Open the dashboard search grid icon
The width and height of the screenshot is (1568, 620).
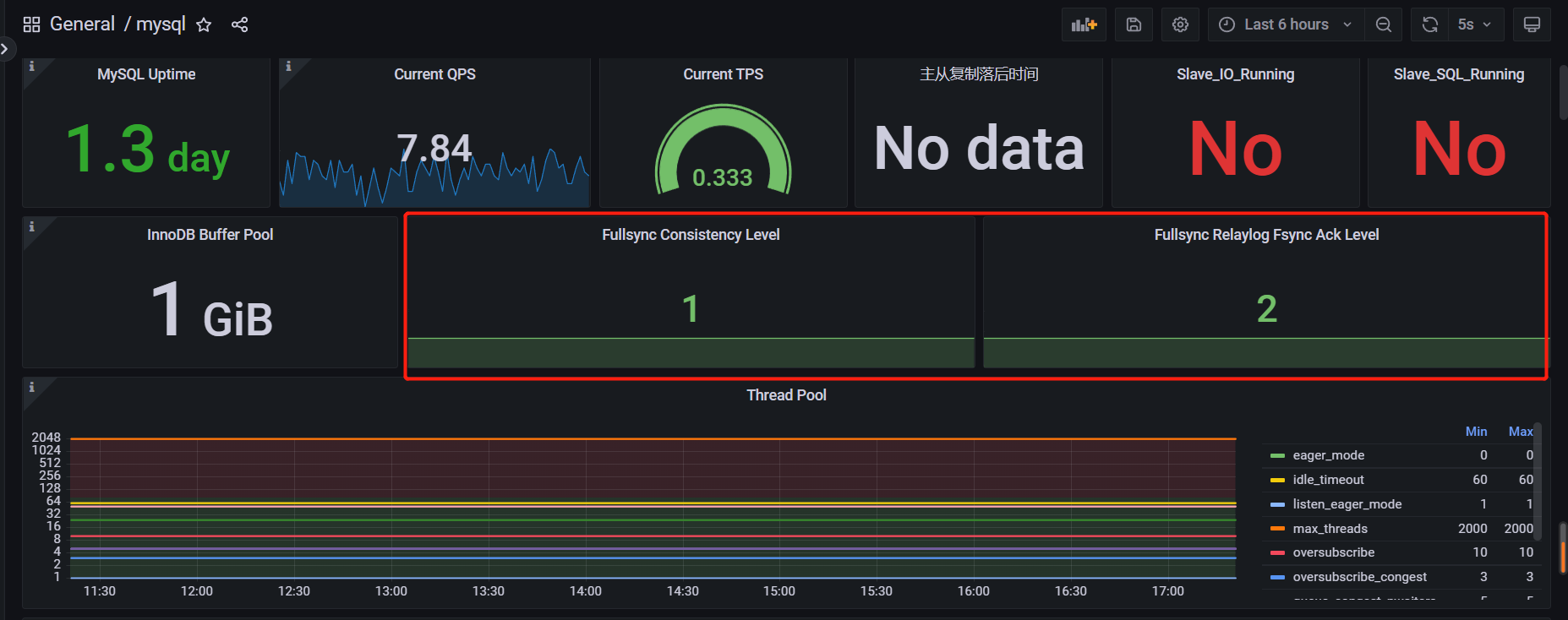[31, 24]
